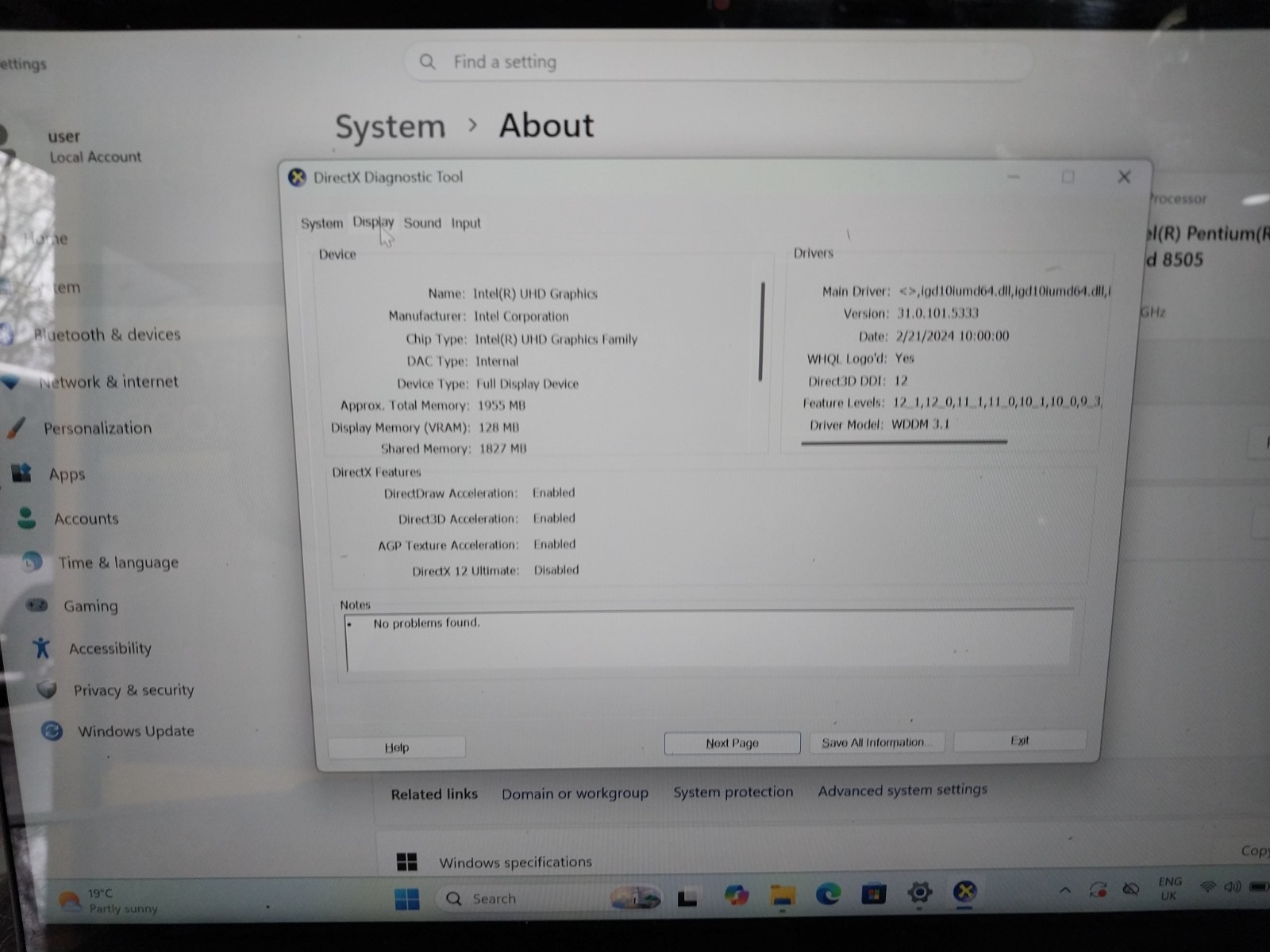Click the Windows Update sync icon
Viewport: 1270px width, 952px height.
(x=52, y=731)
